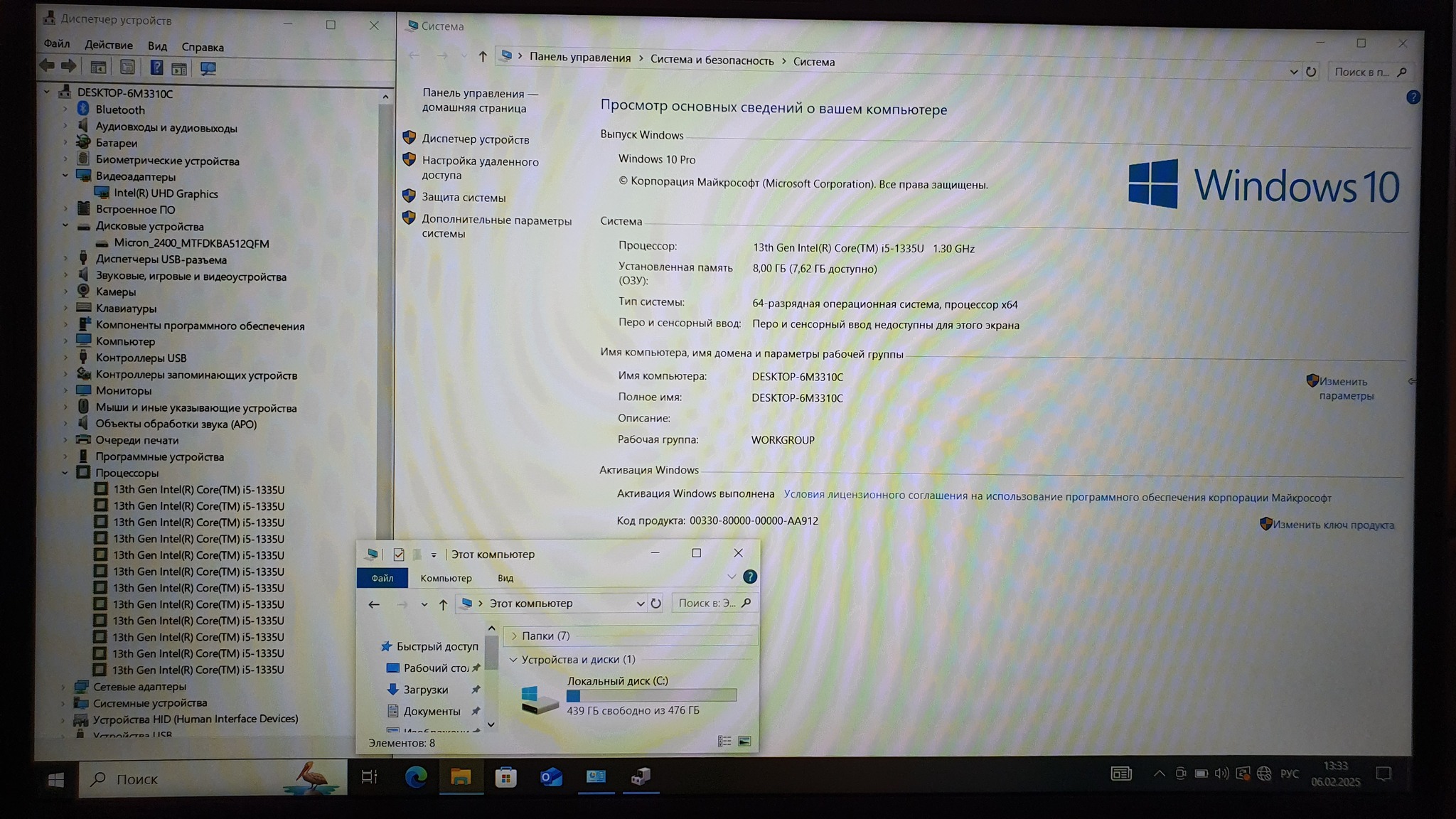The image size is (1456, 819).
Task: Expand the Папки (7) group
Action: pos(513,636)
